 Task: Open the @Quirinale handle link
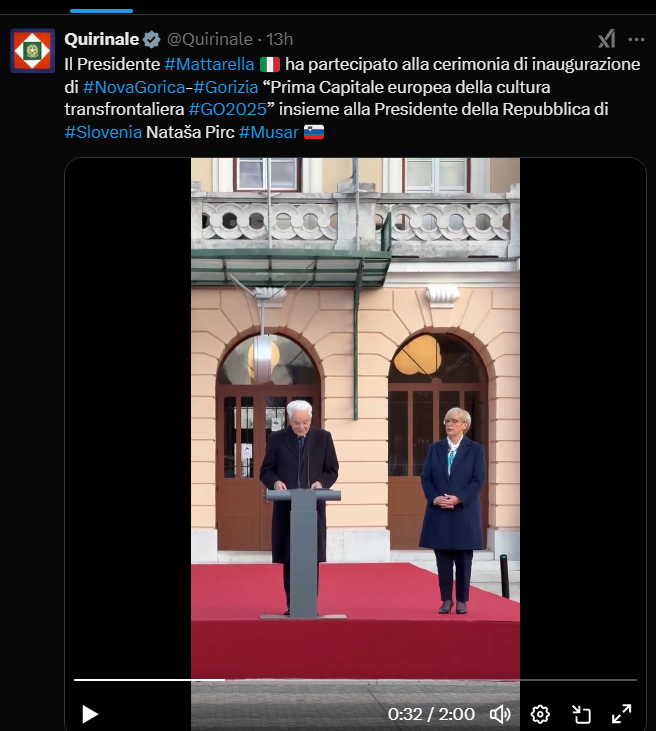point(210,39)
